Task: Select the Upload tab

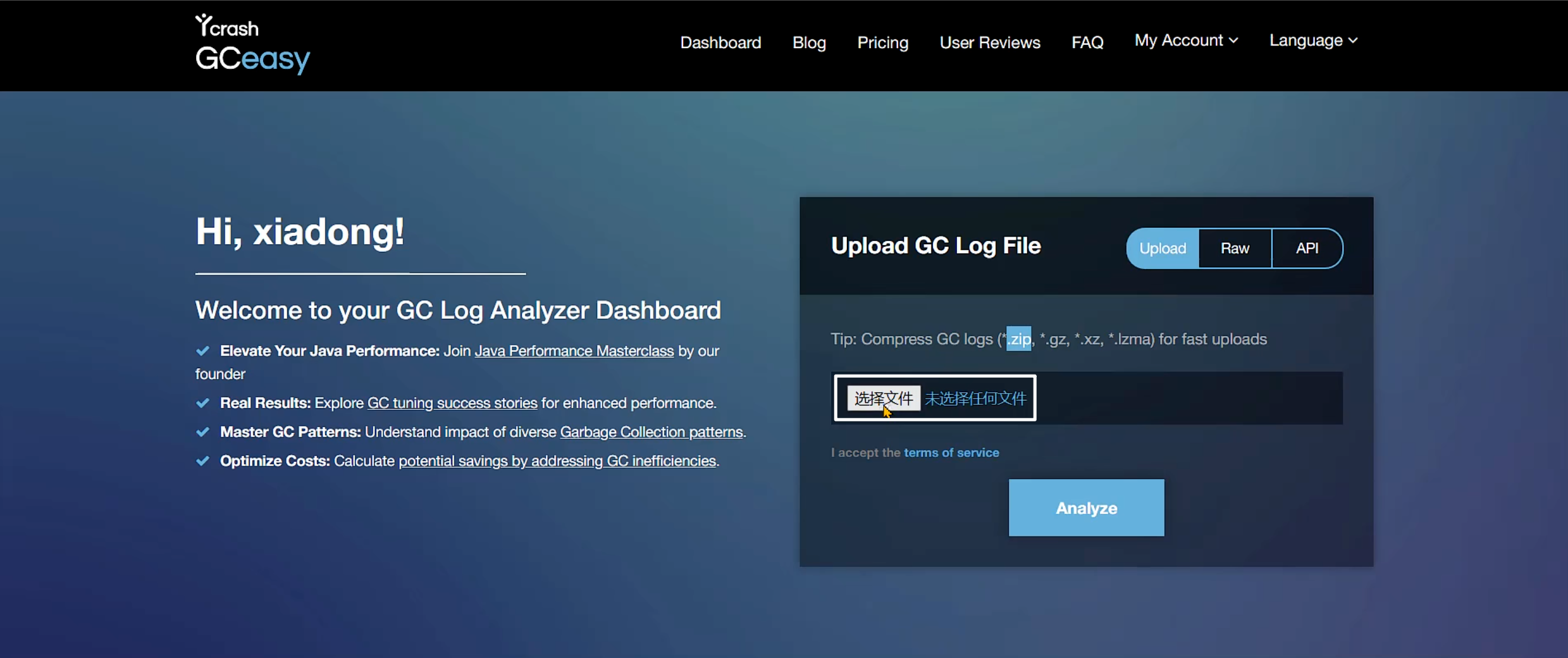Action: [1163, 248]
